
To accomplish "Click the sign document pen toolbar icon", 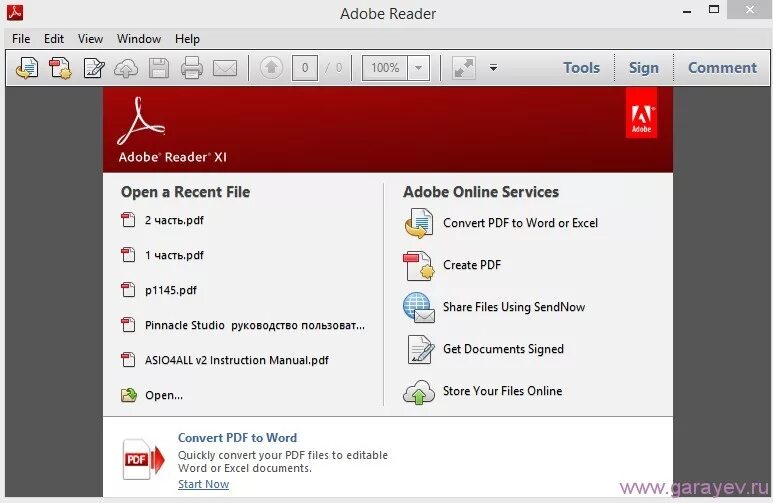I will click(94, 68).
